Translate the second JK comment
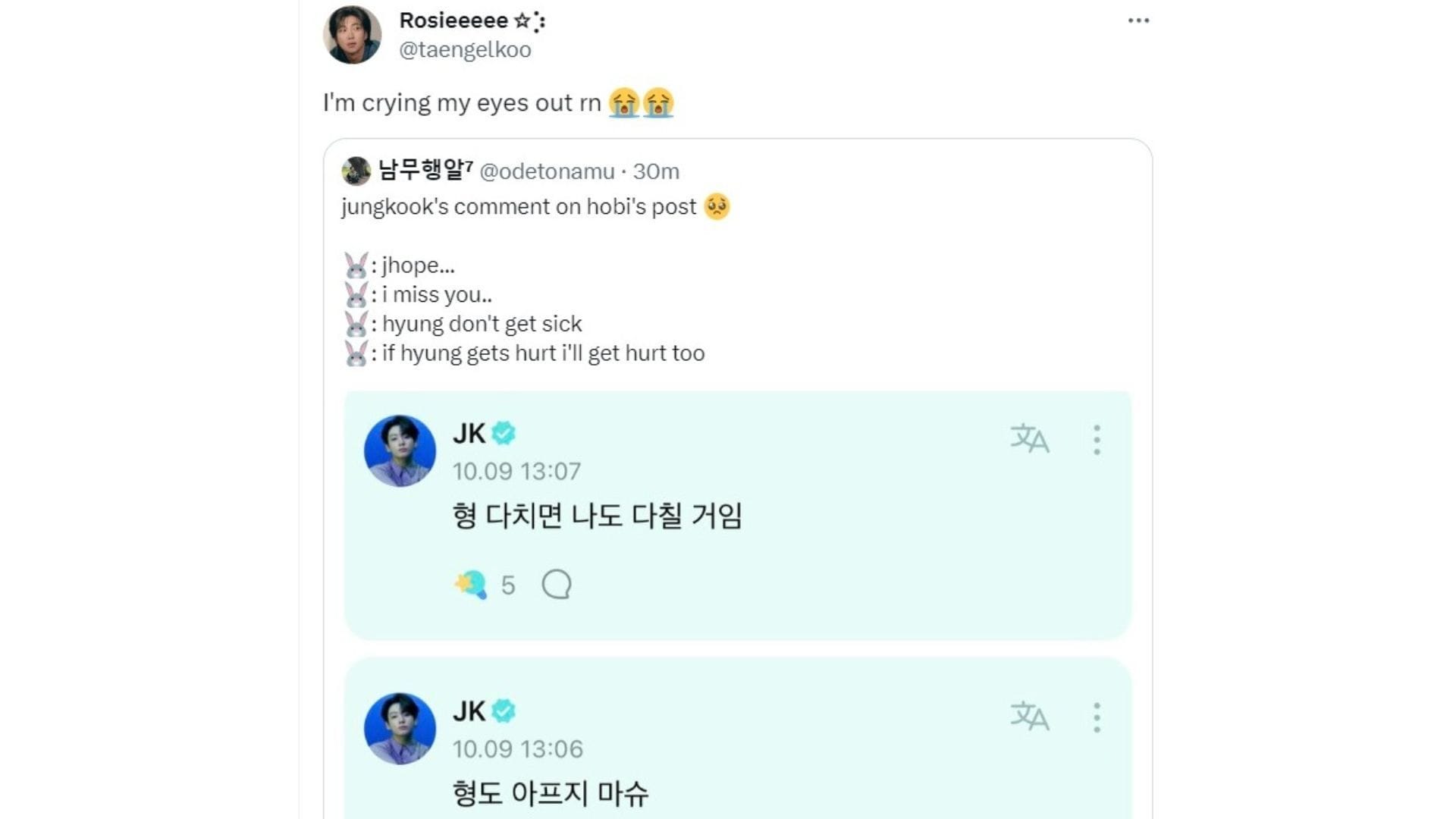1456x819 pixels. pos(1029,716)
